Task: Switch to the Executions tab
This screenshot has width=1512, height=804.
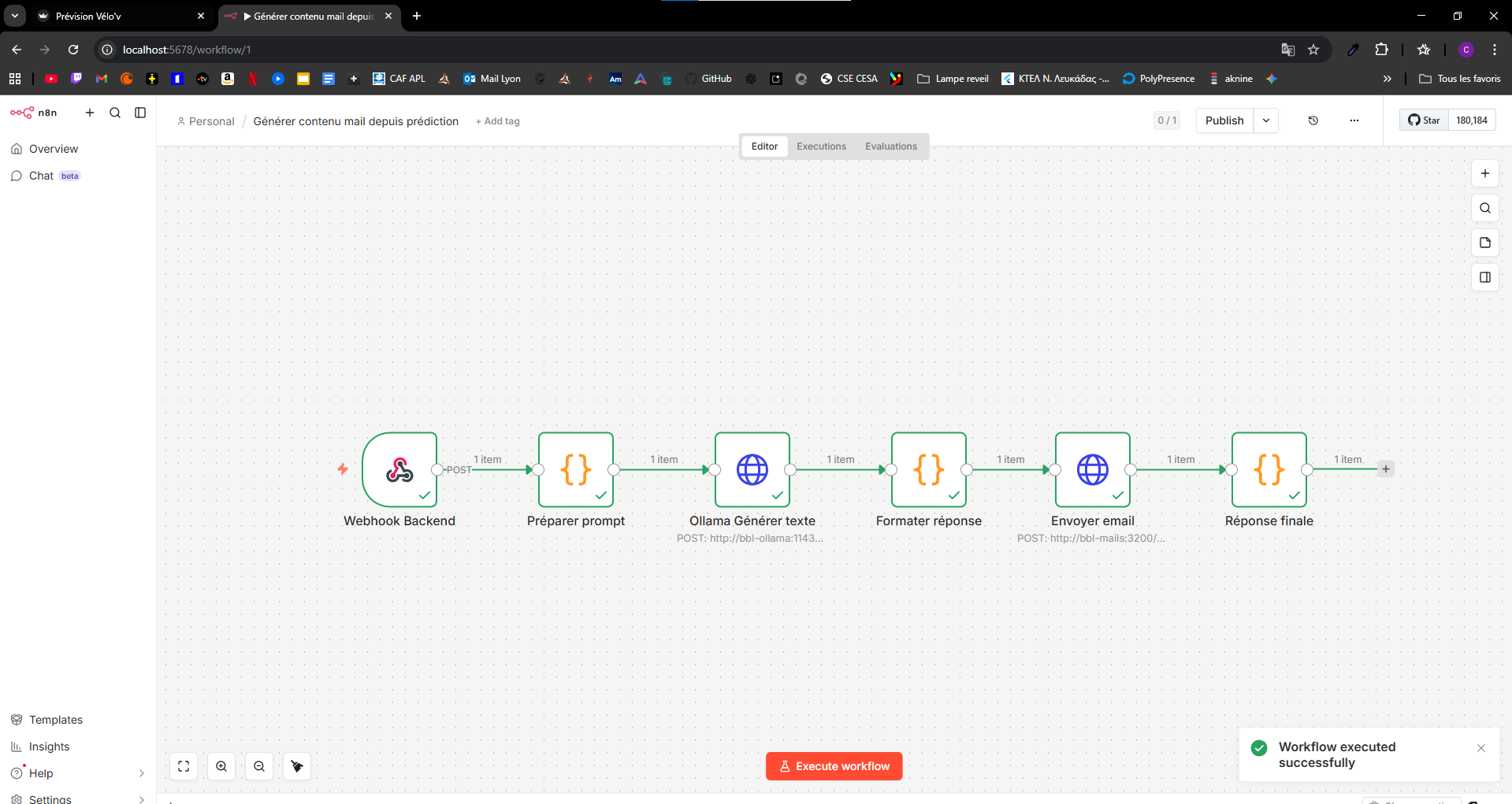Action: pyautogui.click(x=821, y=146)
